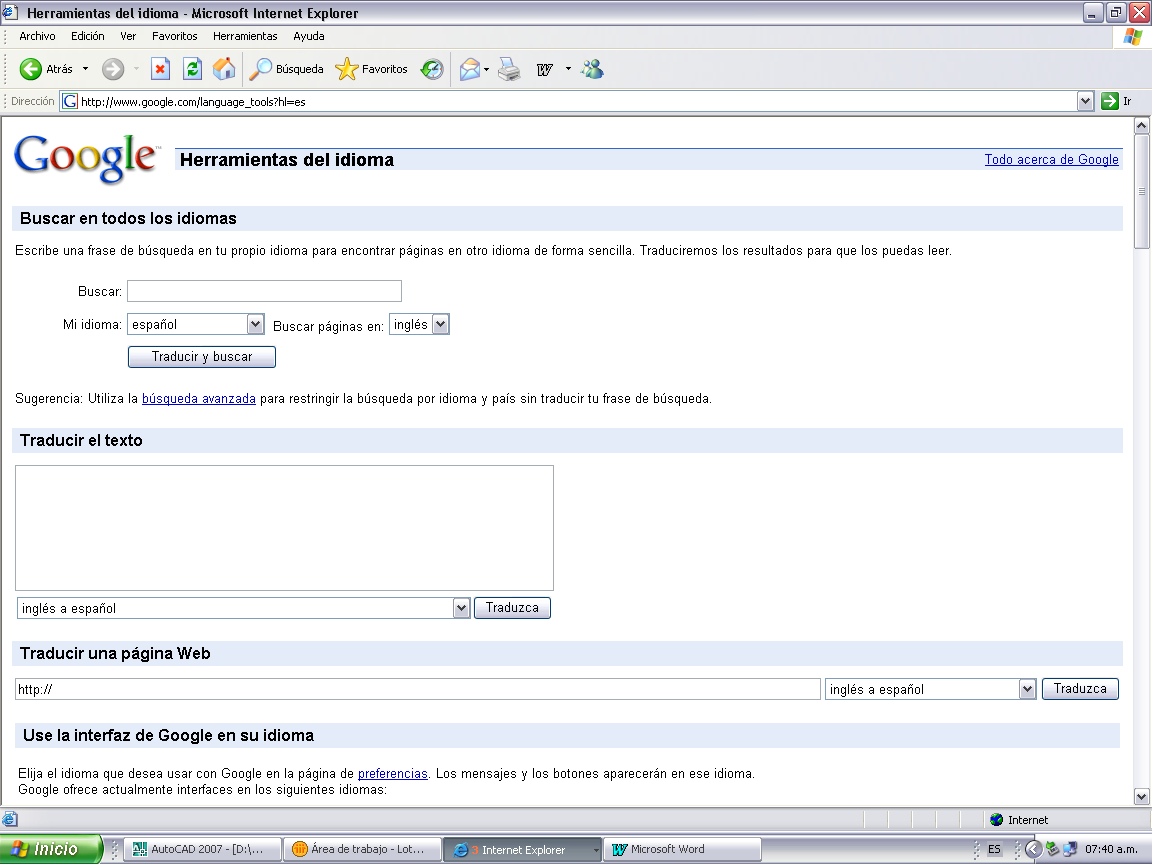This screenshot has height=864, width=1152.
Task: Open the address bar dropdown arrow
Action: click(1085, 101)
